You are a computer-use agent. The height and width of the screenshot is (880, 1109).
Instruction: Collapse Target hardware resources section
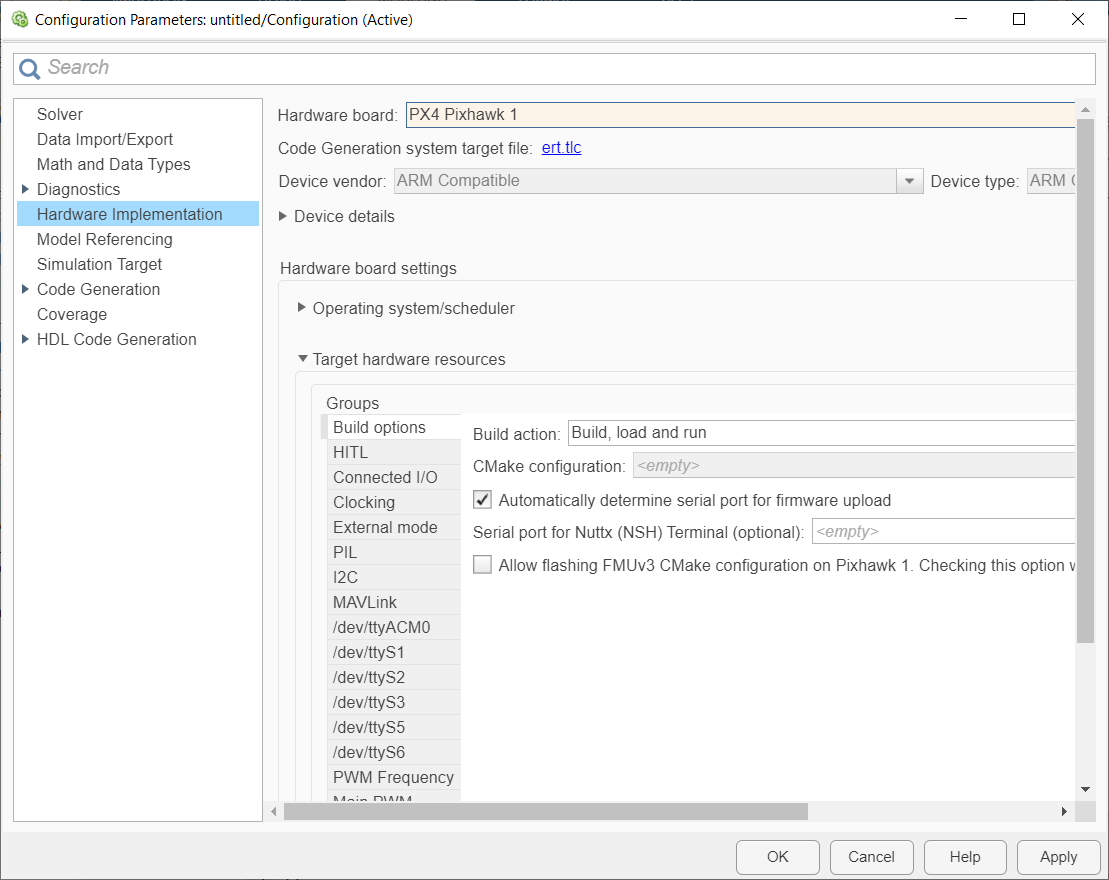303,359
